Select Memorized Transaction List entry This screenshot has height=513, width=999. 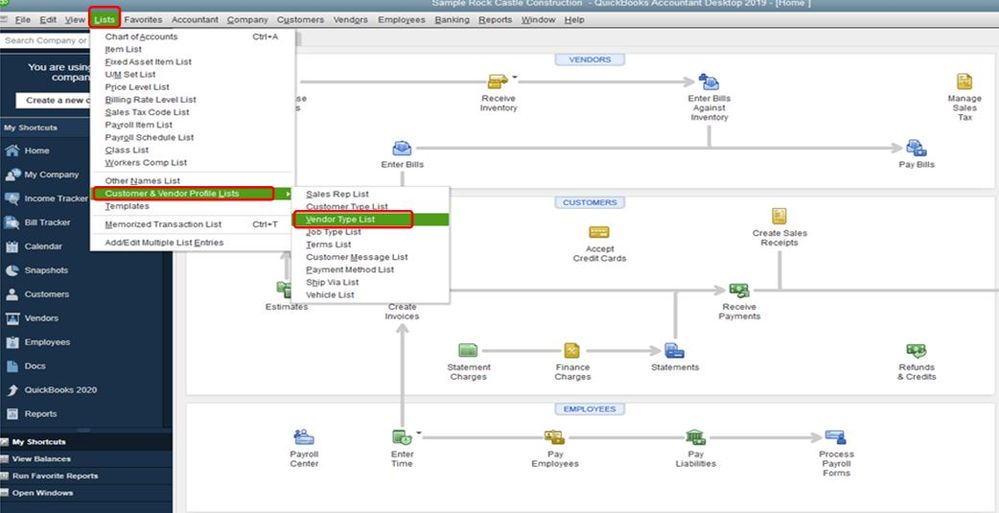[x=191, y=224]
